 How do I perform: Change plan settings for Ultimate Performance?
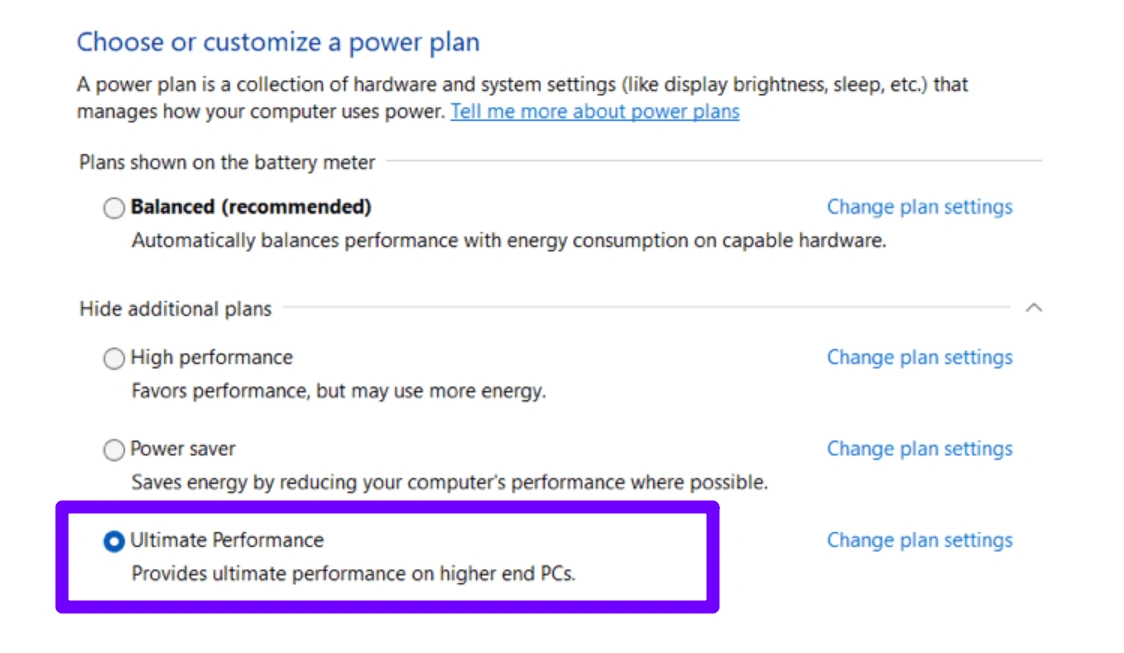919,540
